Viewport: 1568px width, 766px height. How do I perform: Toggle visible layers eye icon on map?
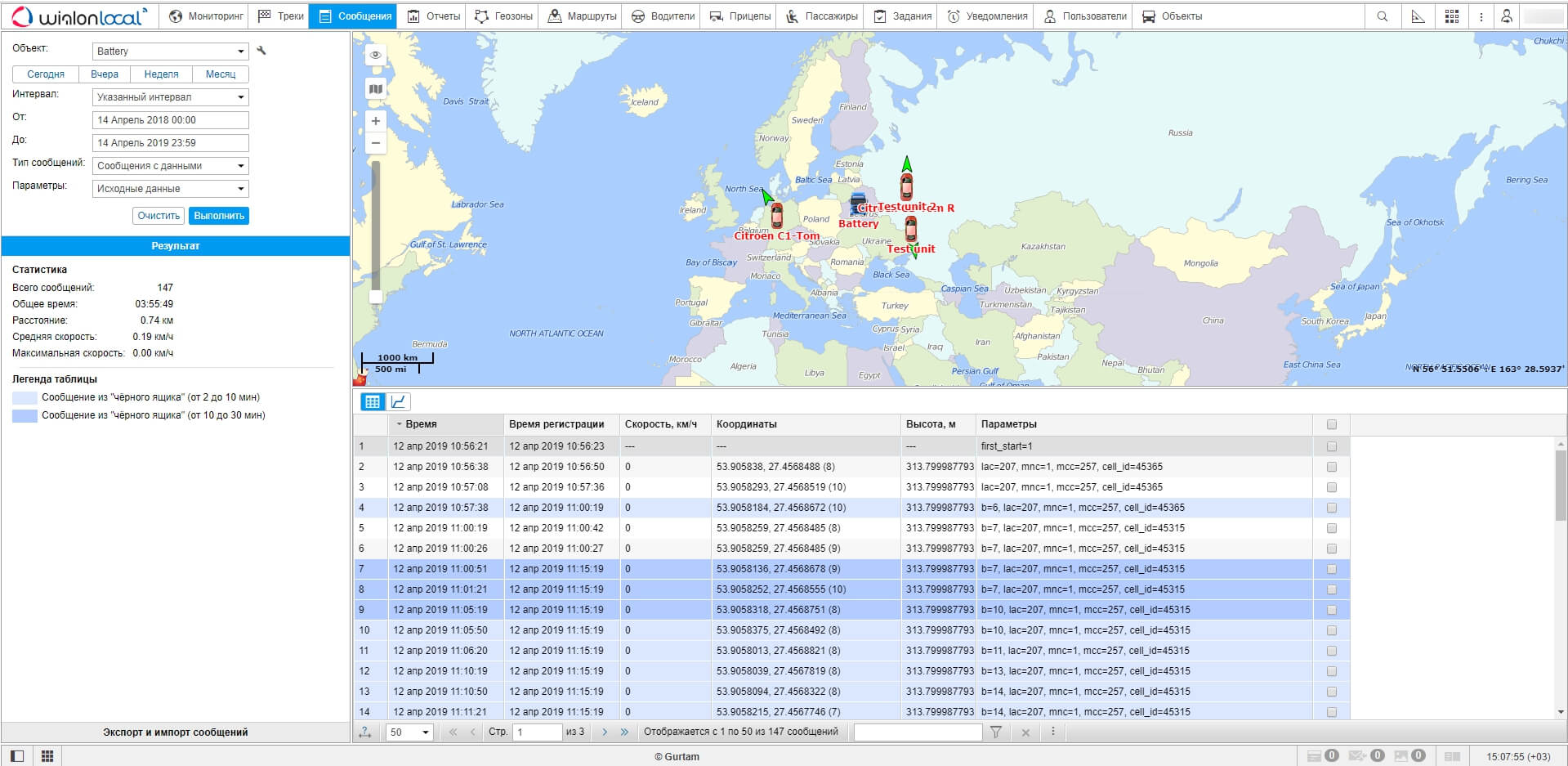[375, 55]
